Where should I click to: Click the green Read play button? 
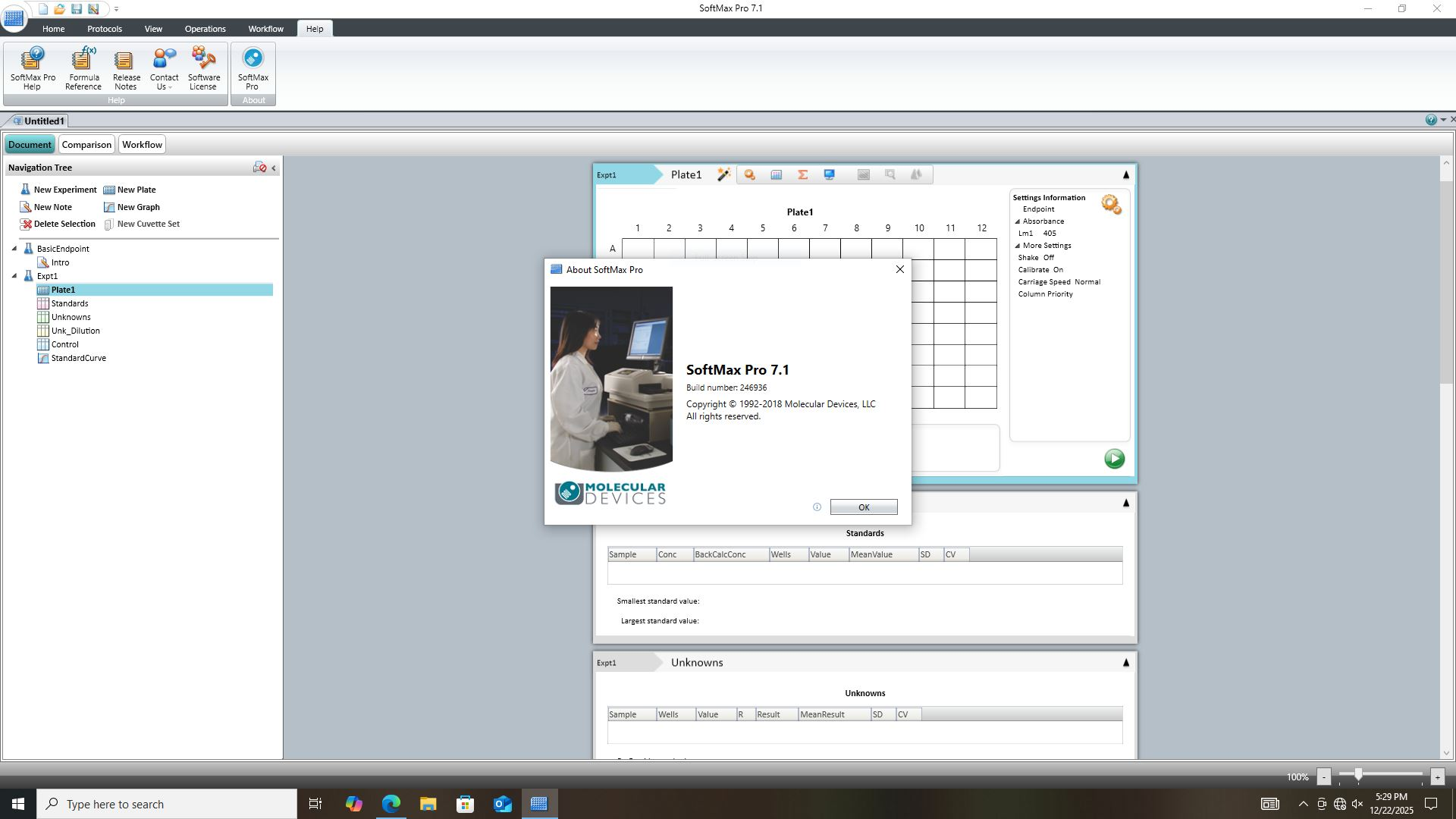(x=1114, y=459)
